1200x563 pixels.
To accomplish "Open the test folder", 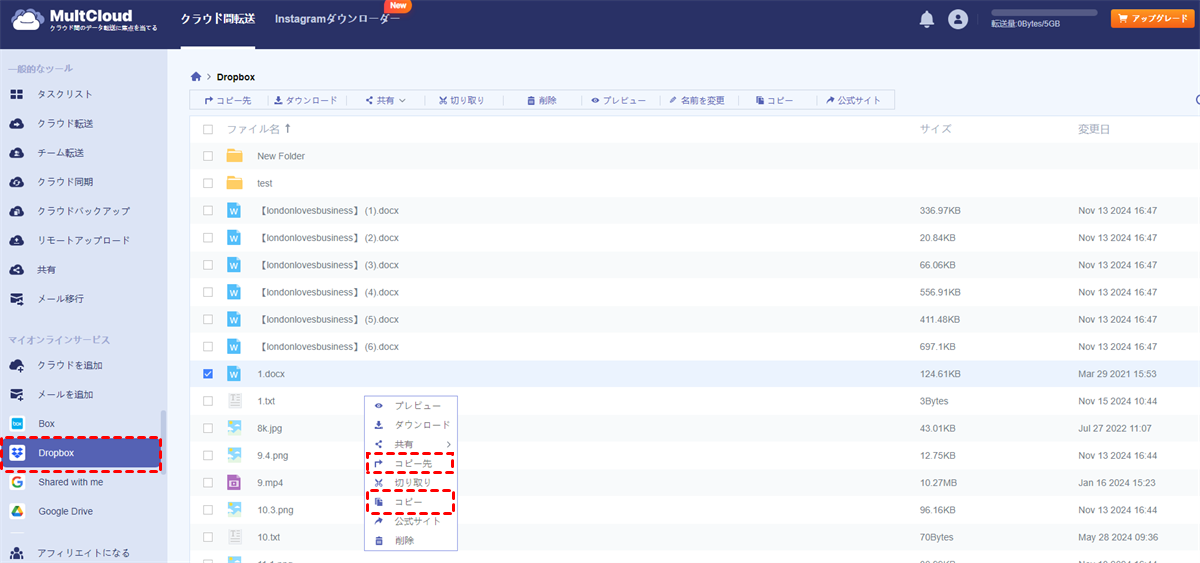I will pyautogui.click(x=265, y=184).
